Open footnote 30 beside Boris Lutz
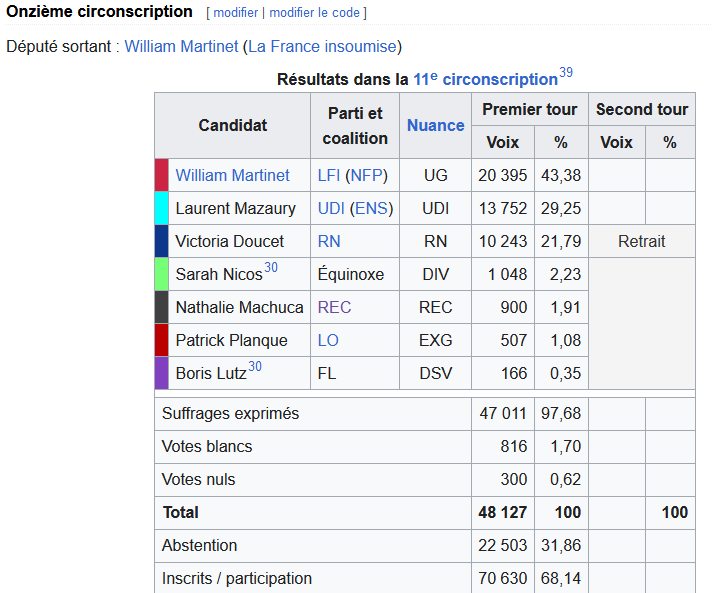This screenshot has height=593, width=712. (255, 366)
